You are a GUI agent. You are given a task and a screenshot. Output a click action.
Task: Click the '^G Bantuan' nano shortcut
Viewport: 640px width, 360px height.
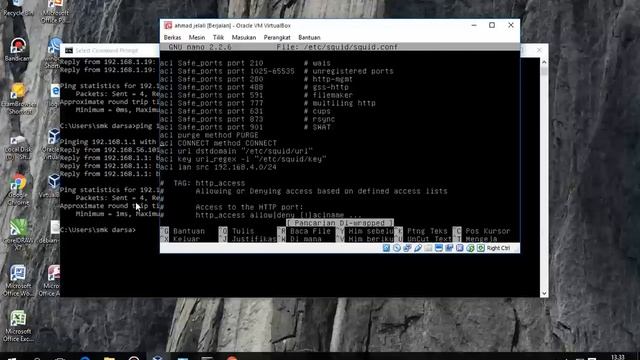(182, 231)
